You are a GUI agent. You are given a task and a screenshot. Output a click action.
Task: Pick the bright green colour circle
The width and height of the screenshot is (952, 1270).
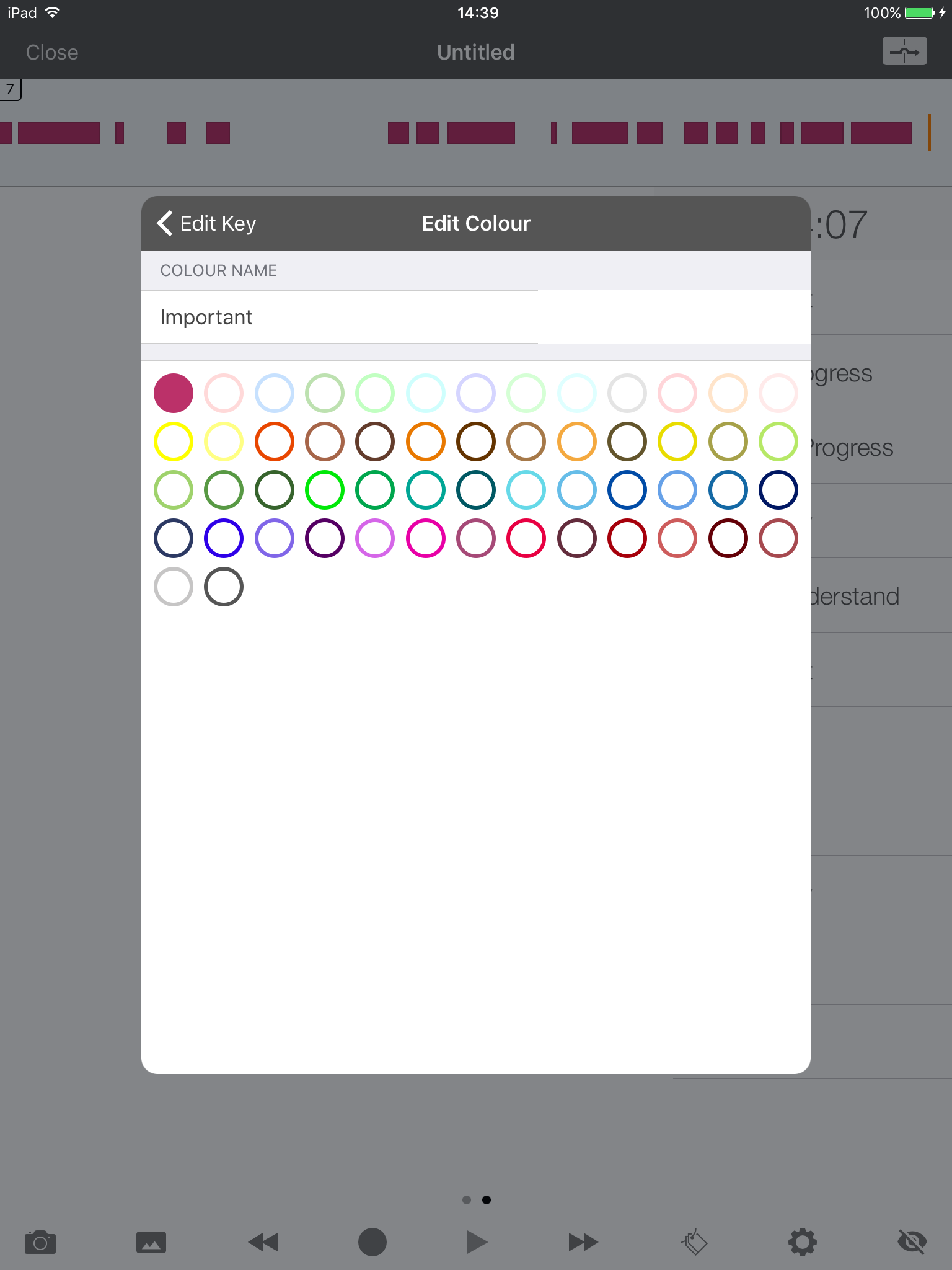pyautogui.click(x=325, y=490)
